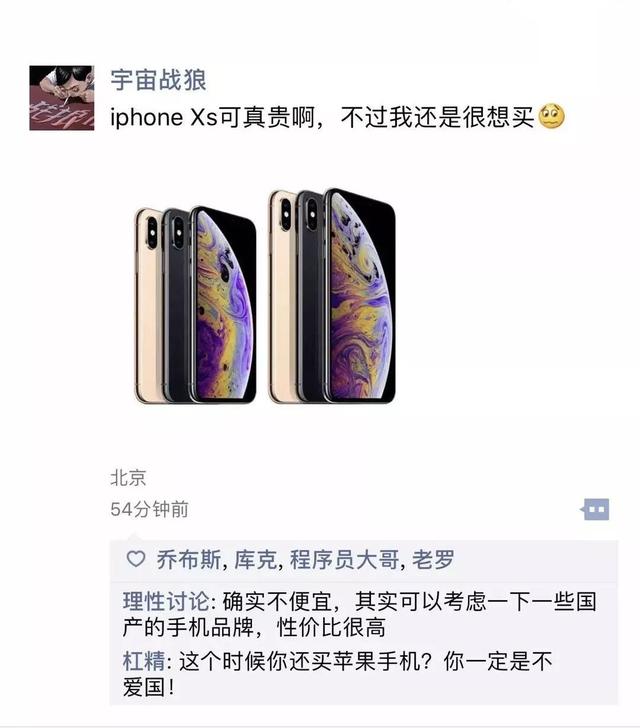View the smaller iPhone Xs front screen
Image resolution: width=640 pixels, height=728 pixels.
[x=223, y=304]
